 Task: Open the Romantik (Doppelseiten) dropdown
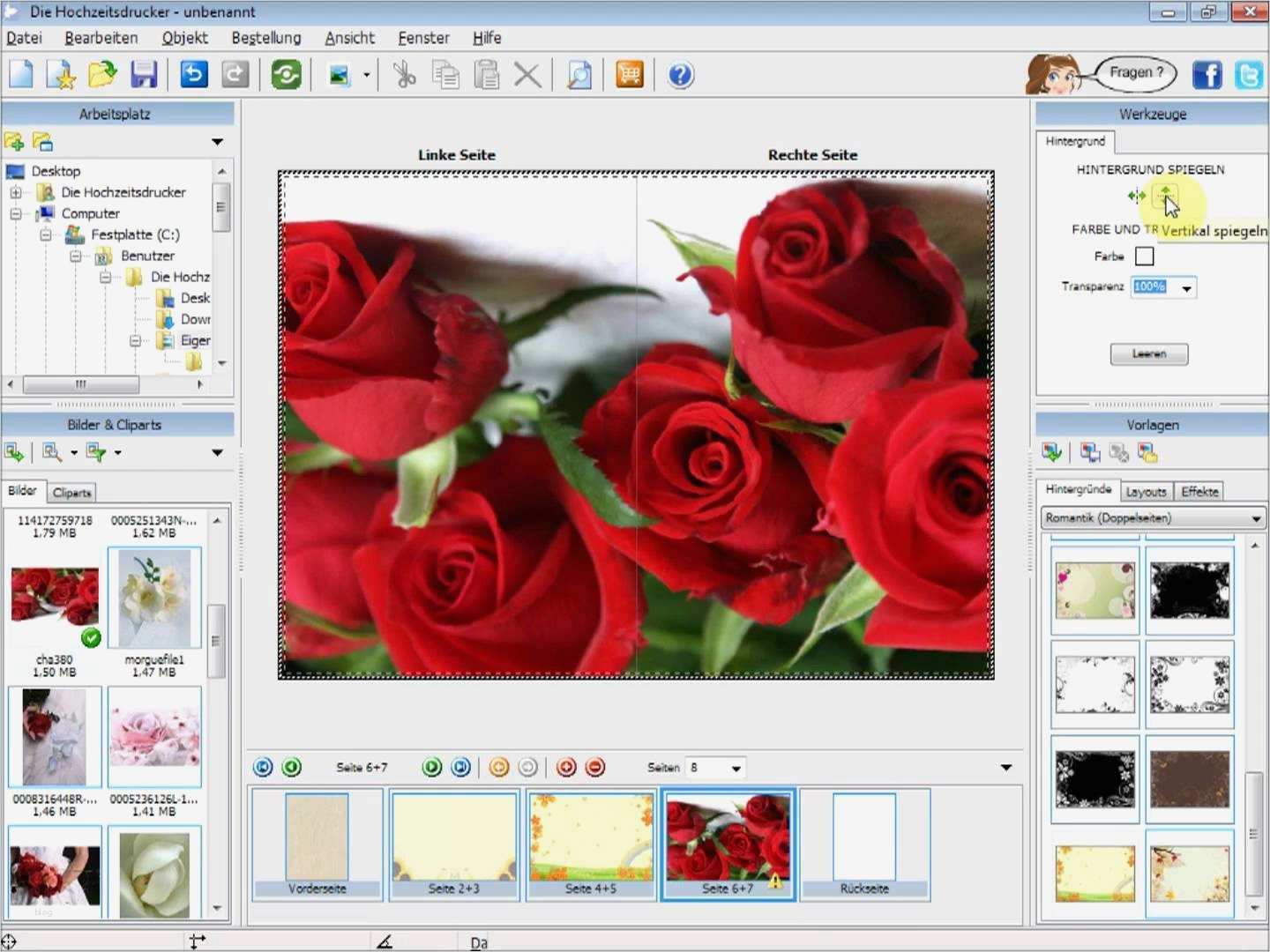[x=1256, y=519]
